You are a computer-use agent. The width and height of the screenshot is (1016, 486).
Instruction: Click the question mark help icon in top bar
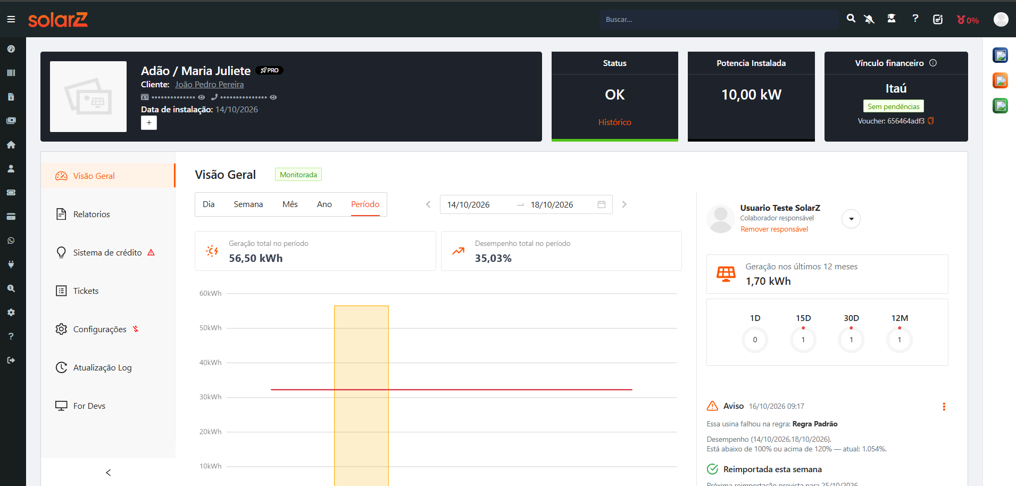click(x=915, y=19)
